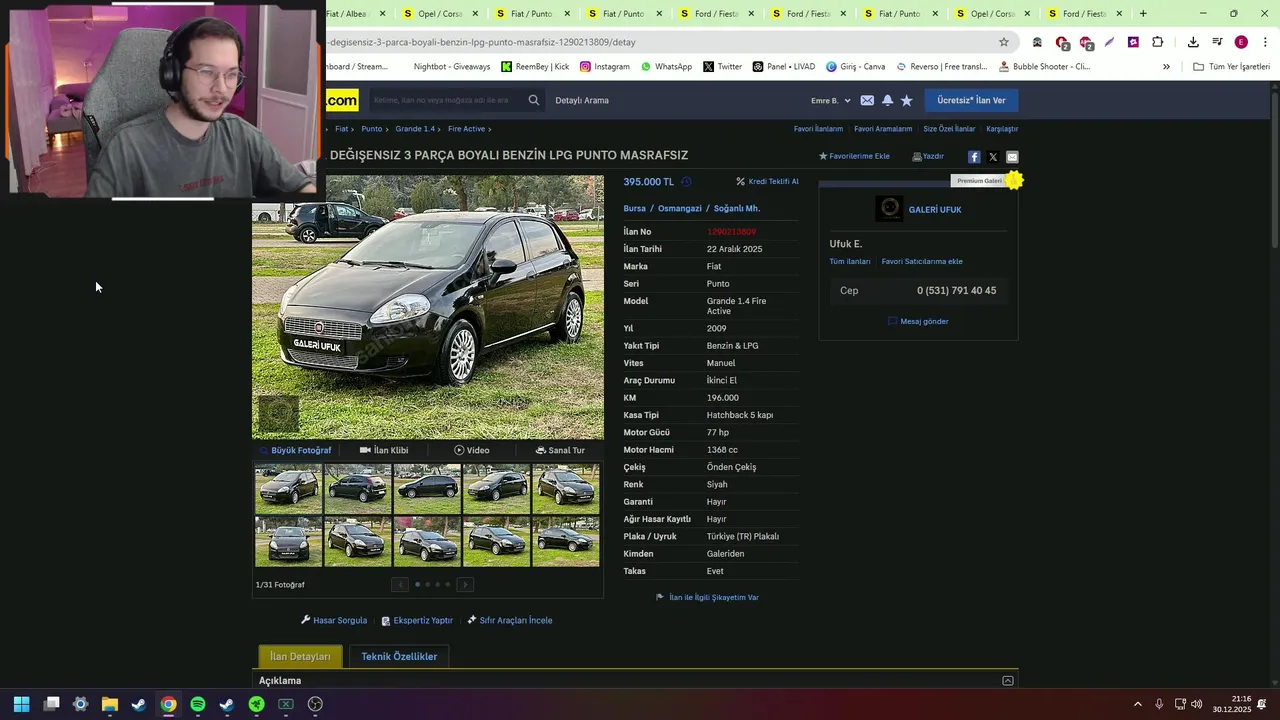Click Grande 1.4 breadcrumb
Viewport: 1280px width, 720px height.
click(x=415, y=129)
